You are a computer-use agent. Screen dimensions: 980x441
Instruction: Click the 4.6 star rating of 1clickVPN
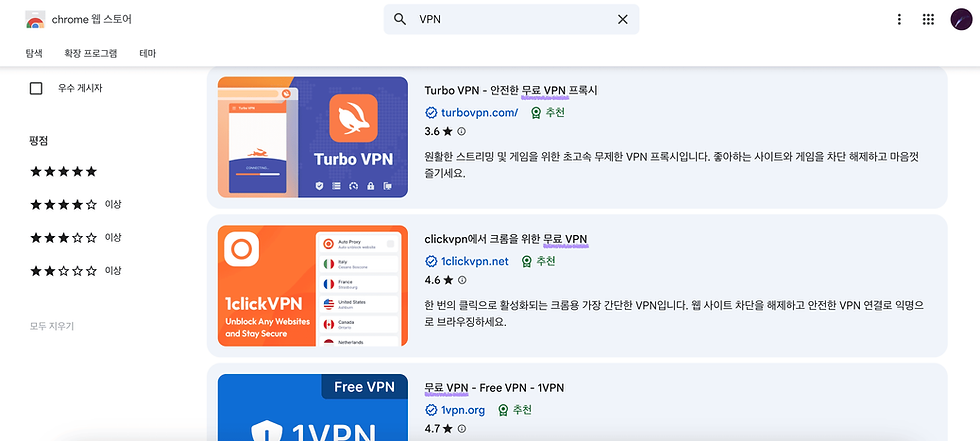click(438, 280)
